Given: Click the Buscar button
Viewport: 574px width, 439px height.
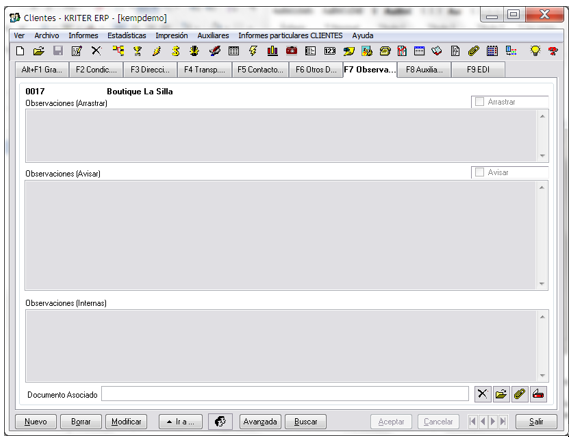Looking at the screenshot, I should pos(306,422).
